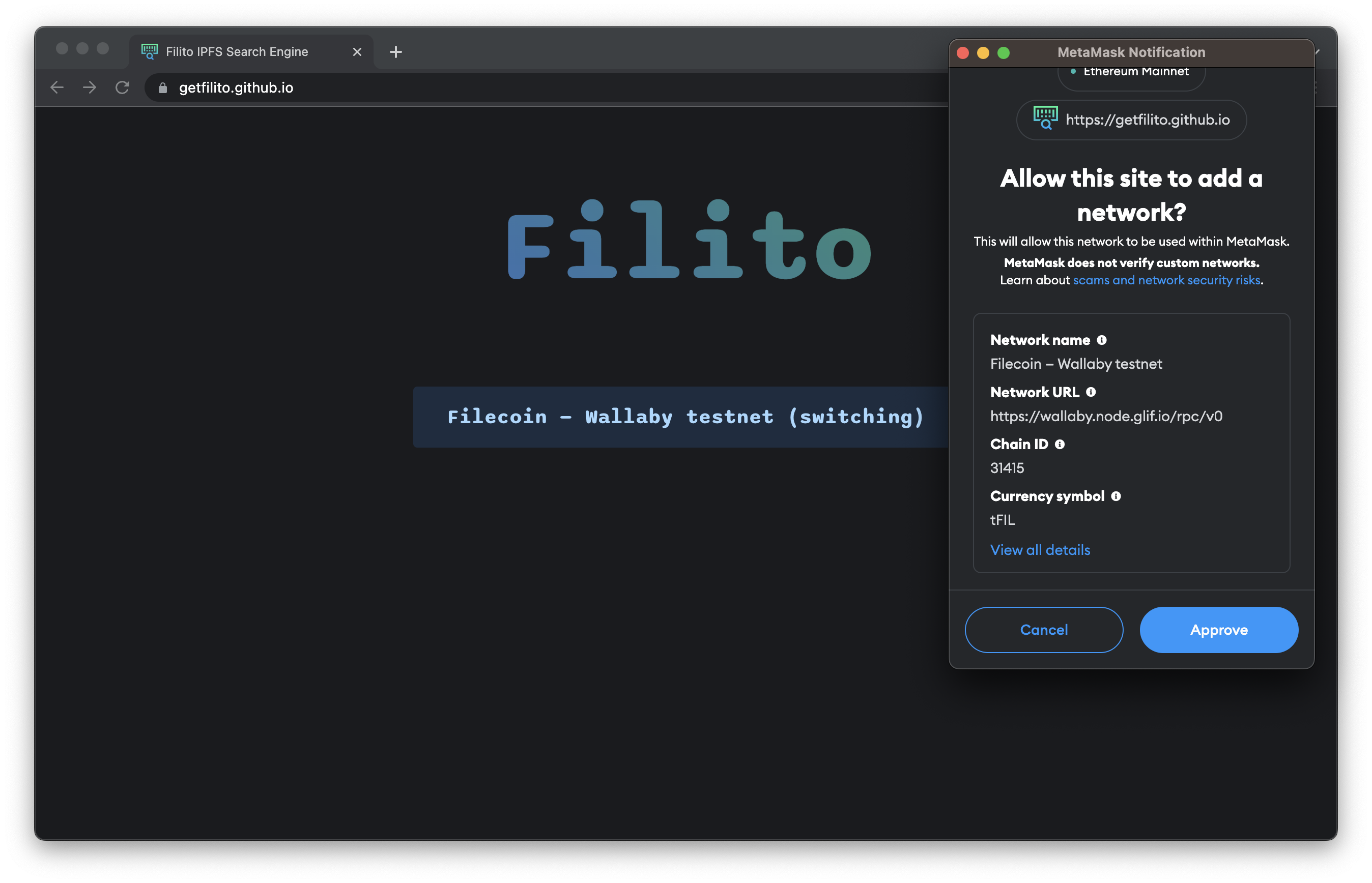This screenshot has height=883, width=1372.
Task: Click the Network name info icon
Action: pos(1101,340)
